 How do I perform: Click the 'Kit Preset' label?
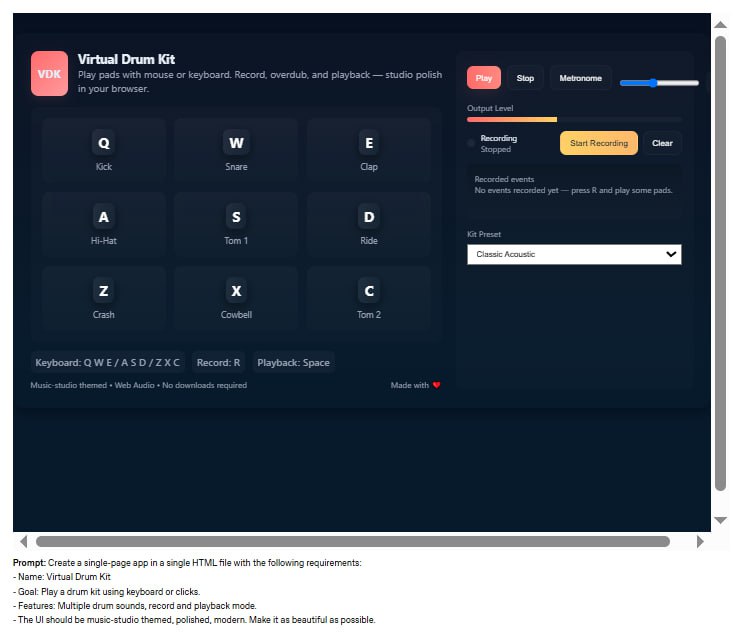tap(484, 234)
